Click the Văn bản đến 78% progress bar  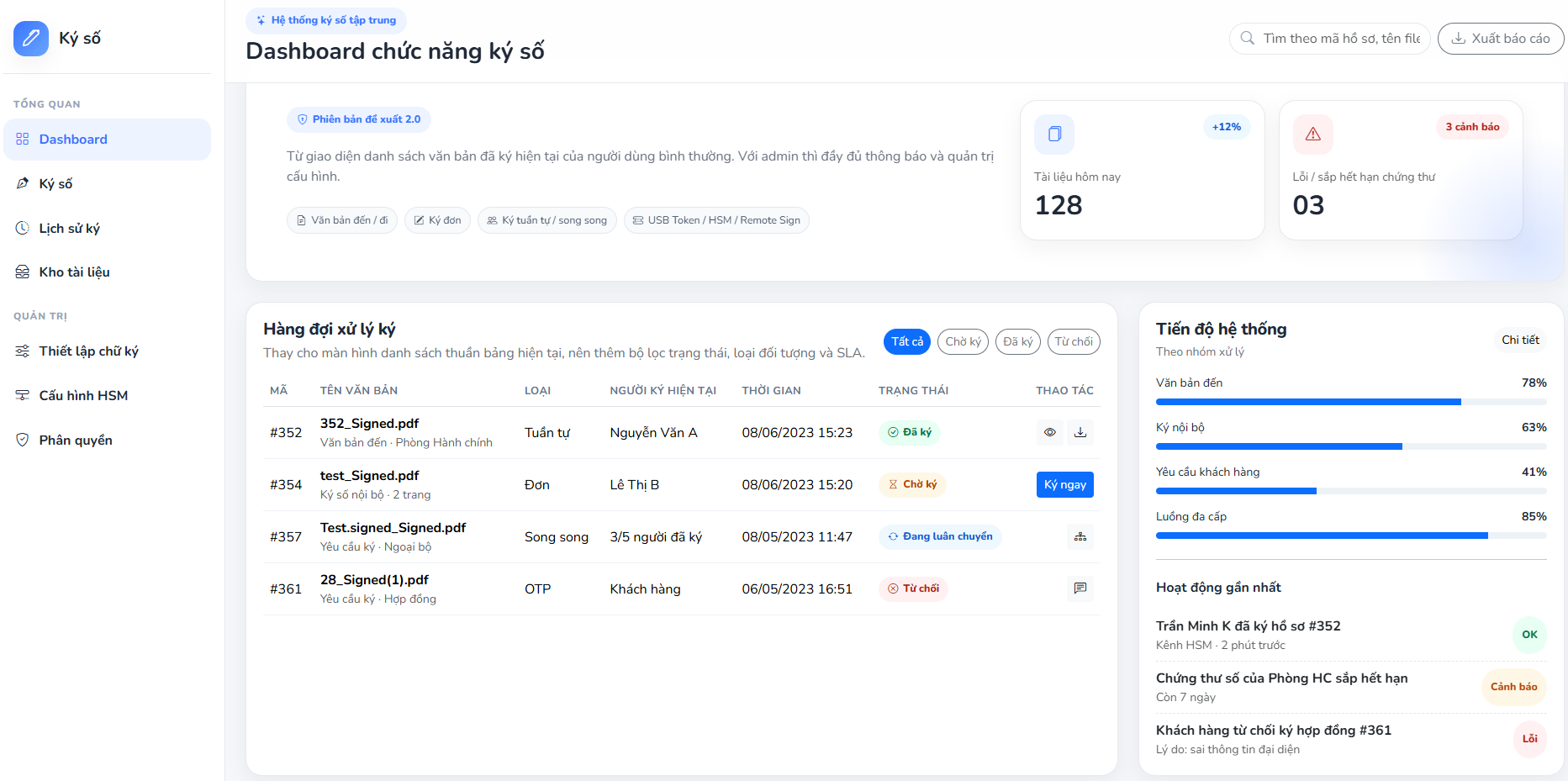coord(1351,402)
